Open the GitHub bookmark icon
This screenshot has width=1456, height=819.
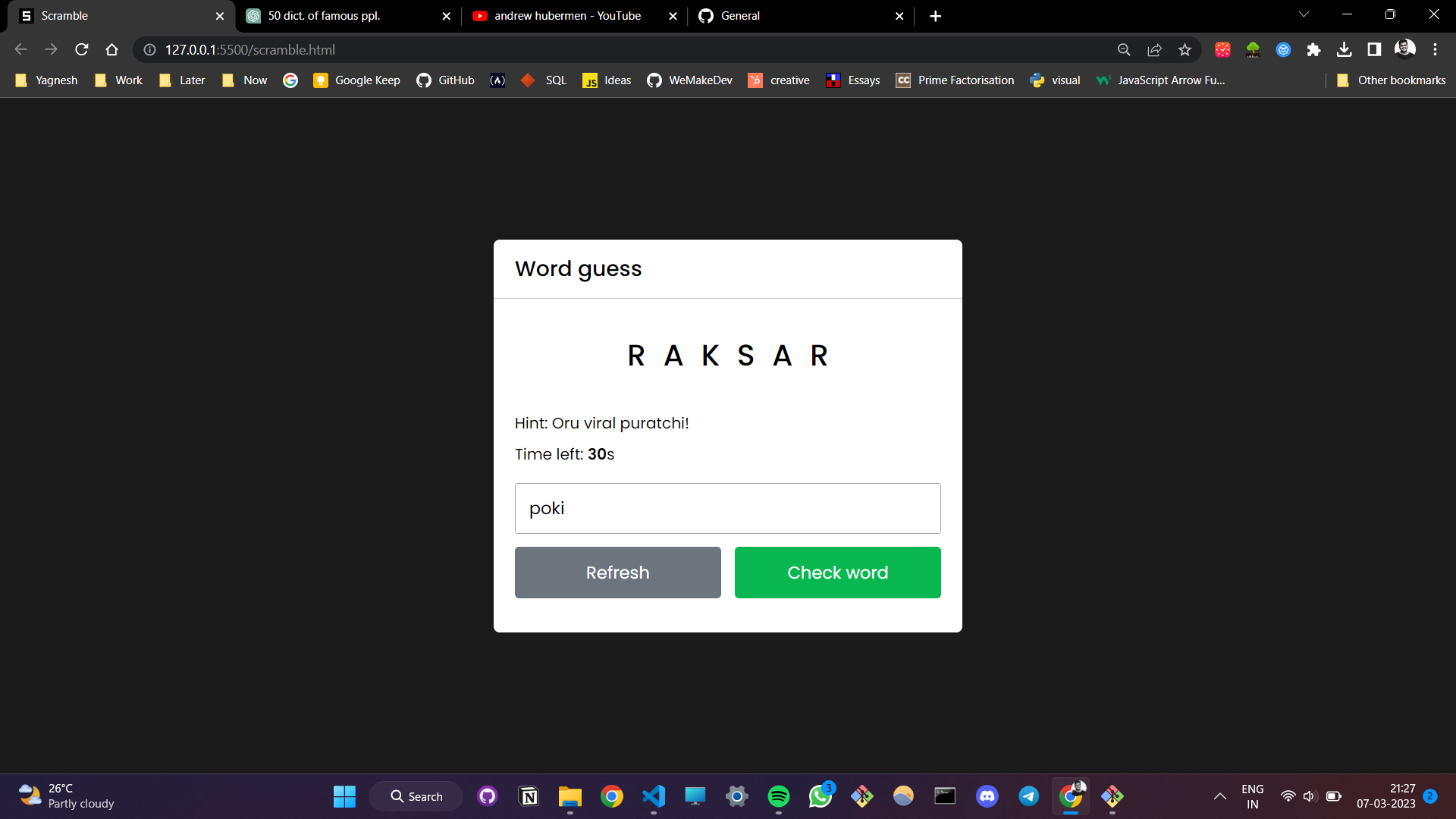[x=425, y=80]
